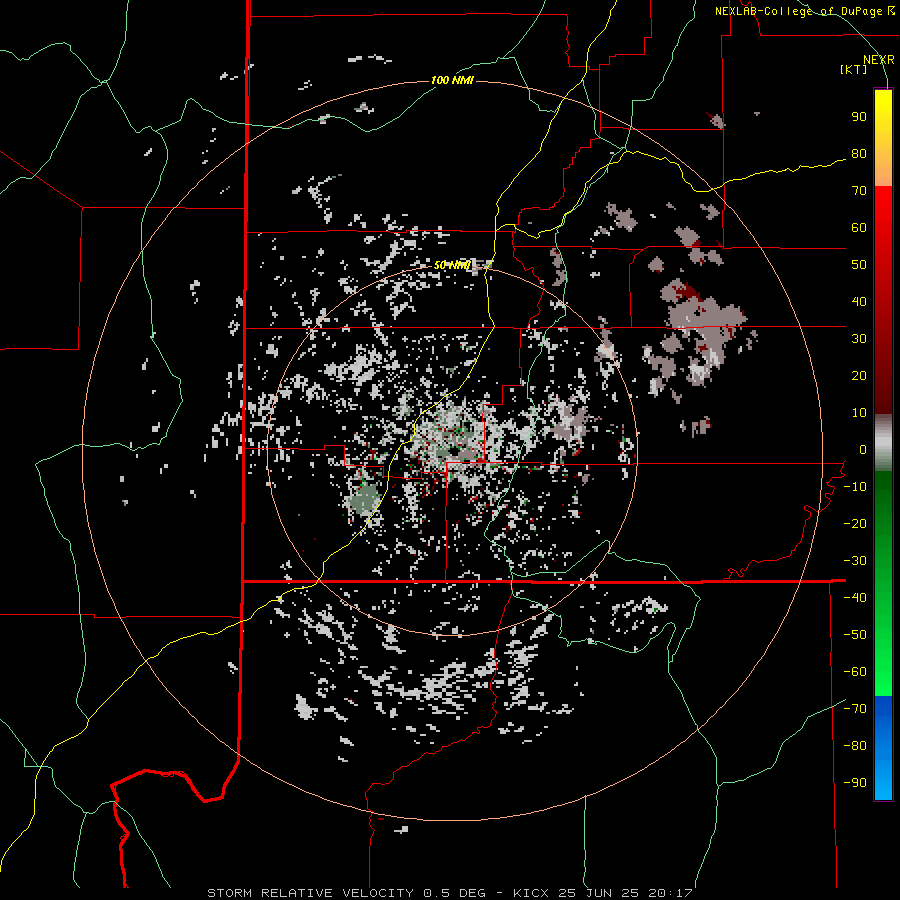Click the 60 value on velocity scale
This screenshot has height=900, width=900.
(859, 228)
